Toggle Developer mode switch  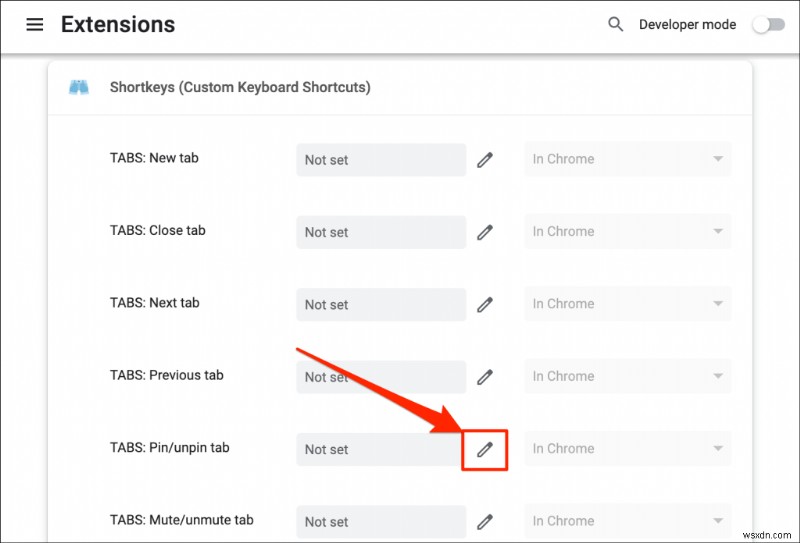pos(768,25)
